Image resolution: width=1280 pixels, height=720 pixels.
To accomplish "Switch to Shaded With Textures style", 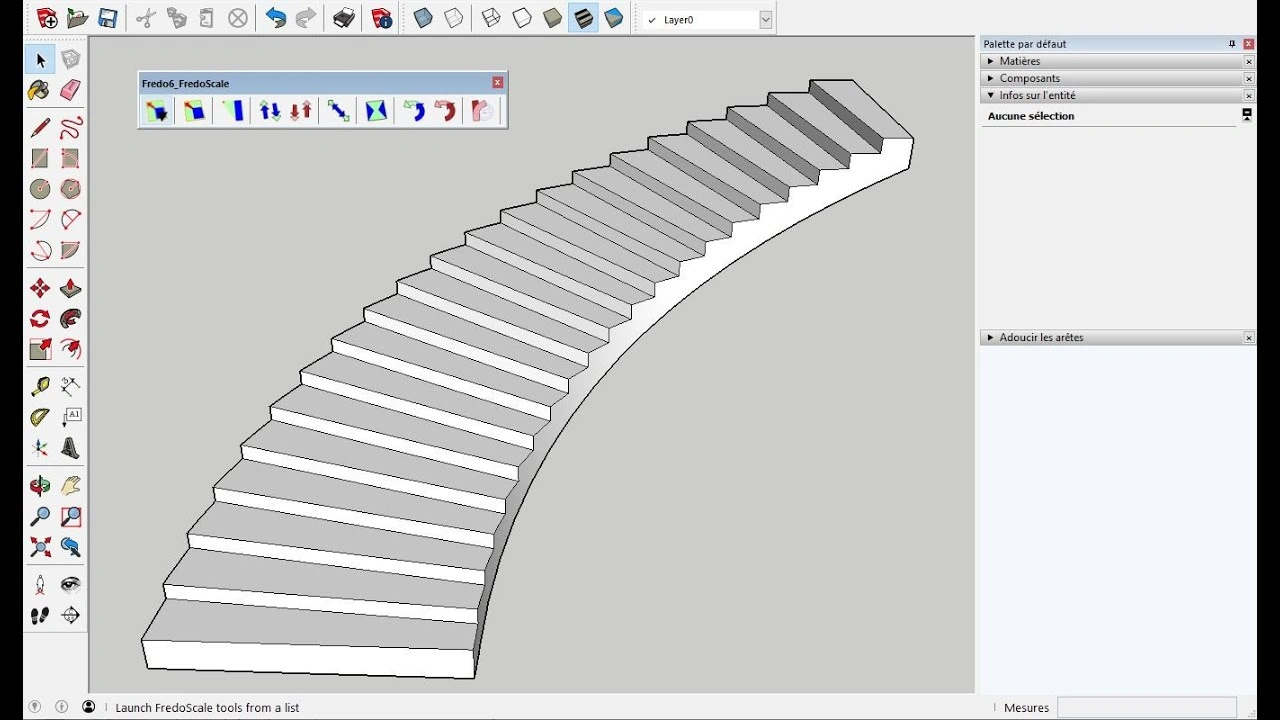I will pos(583,18).
